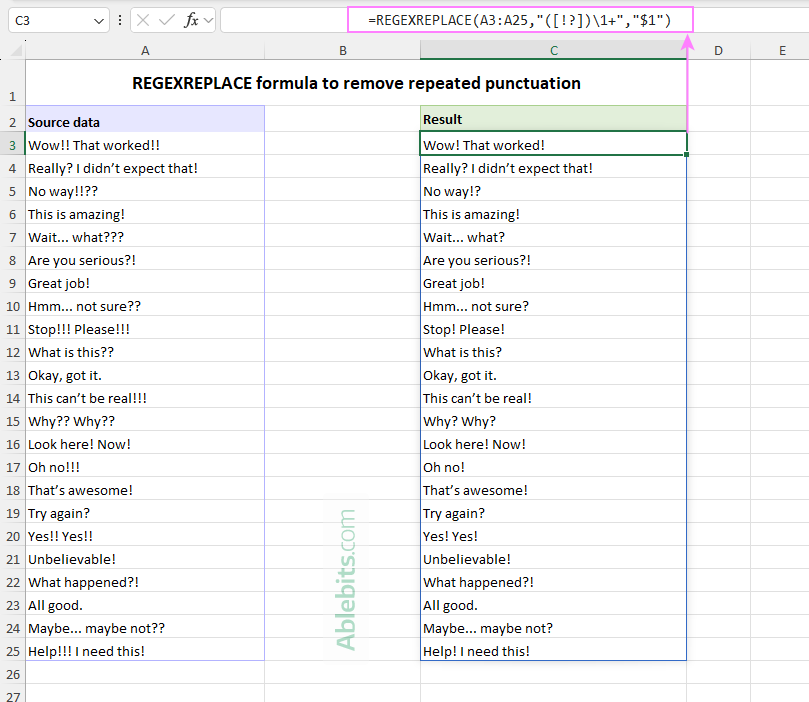This screenshot has width=809, height=702.
Task: Select cell 'Stop!!! Please!!!'
Action: 145,330
